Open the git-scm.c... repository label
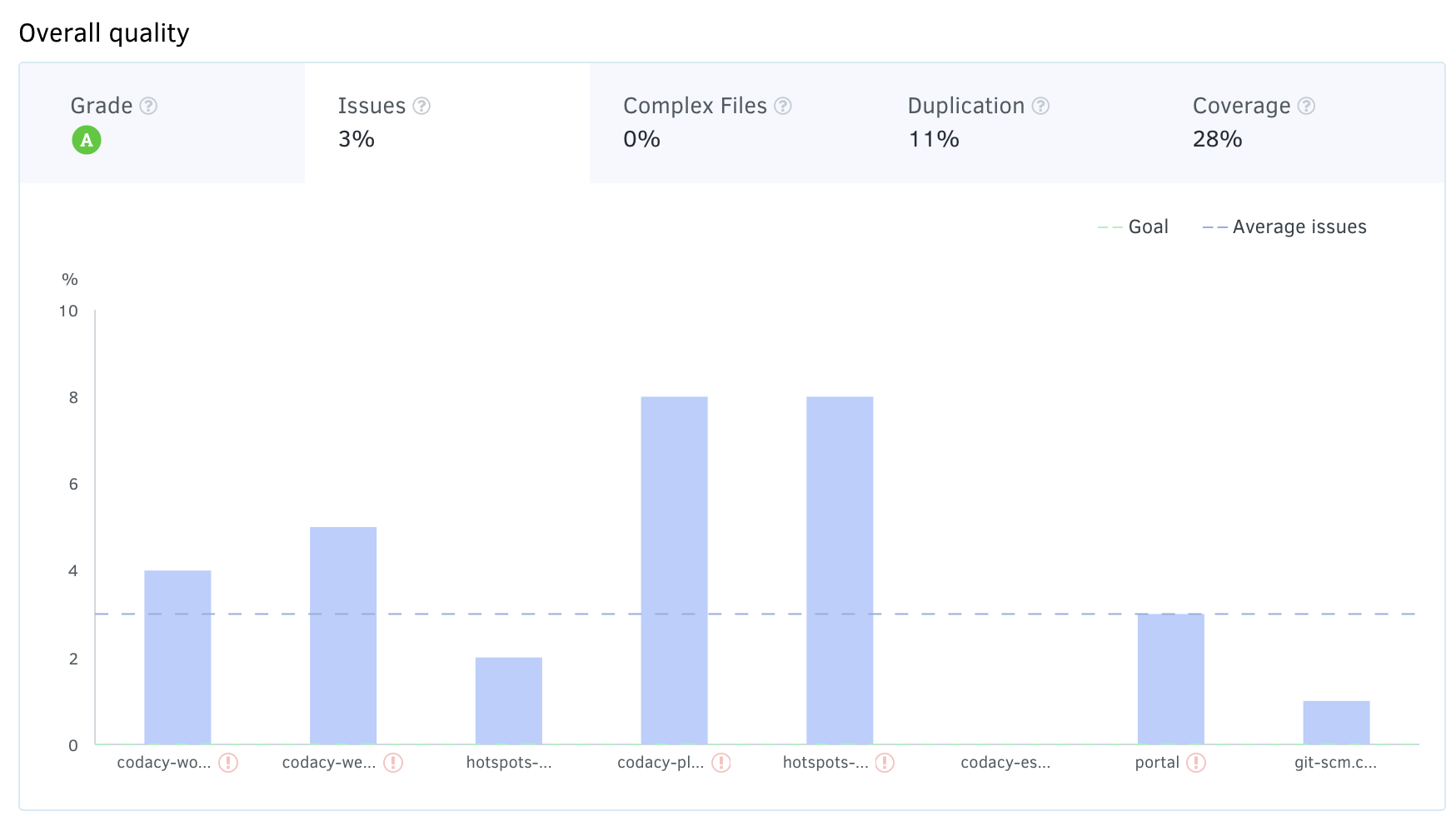Image resolution: width=1456 pixels, height=826 pixels. [1335, 763]
